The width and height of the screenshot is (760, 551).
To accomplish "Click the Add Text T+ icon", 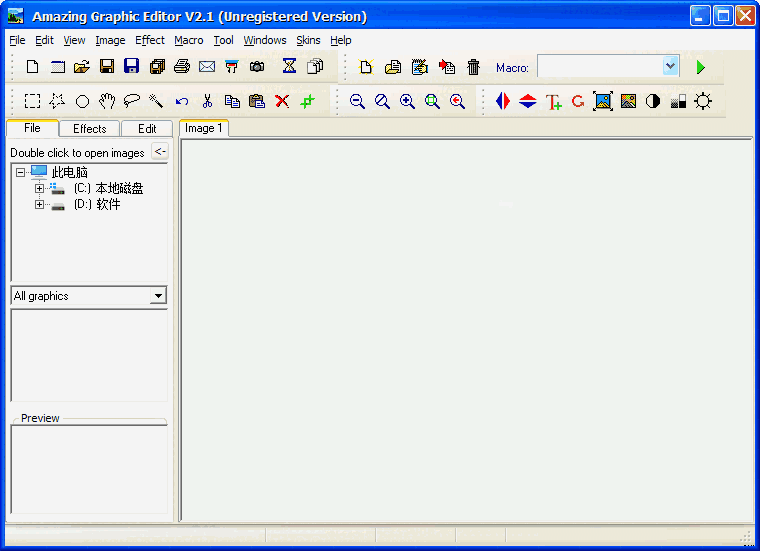I will coord(553,102).
